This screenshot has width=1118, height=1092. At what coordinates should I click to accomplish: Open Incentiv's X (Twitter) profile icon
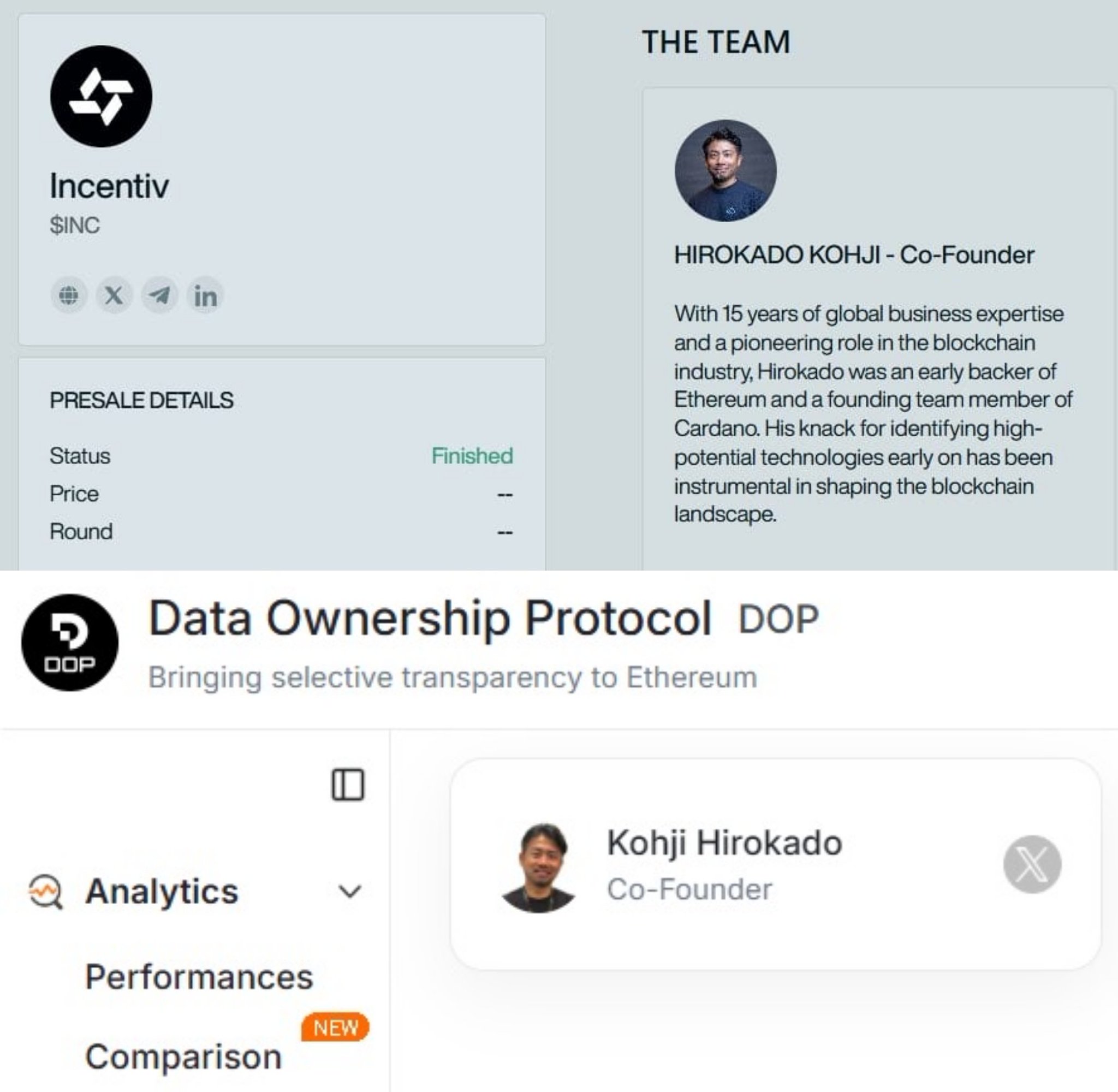point(114,295)
